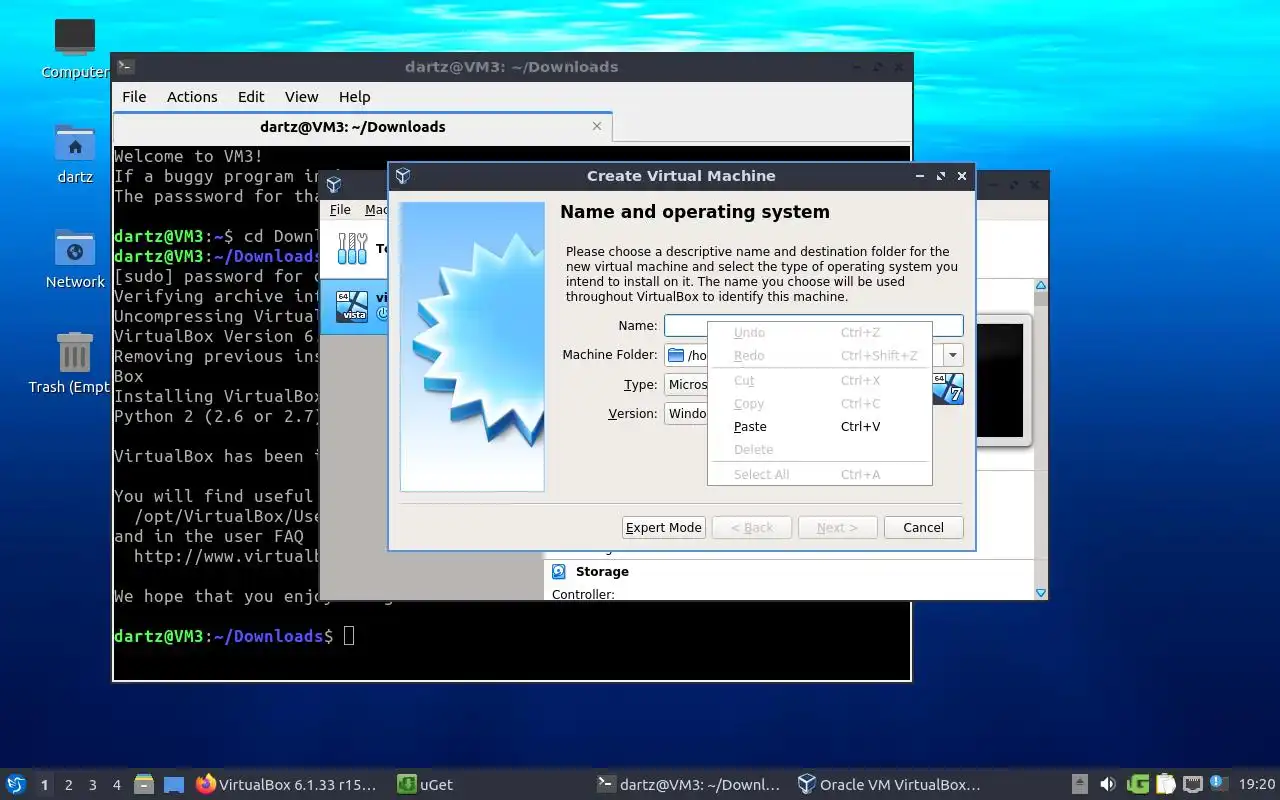Open the terminal File menu

[x=134, y=97]
